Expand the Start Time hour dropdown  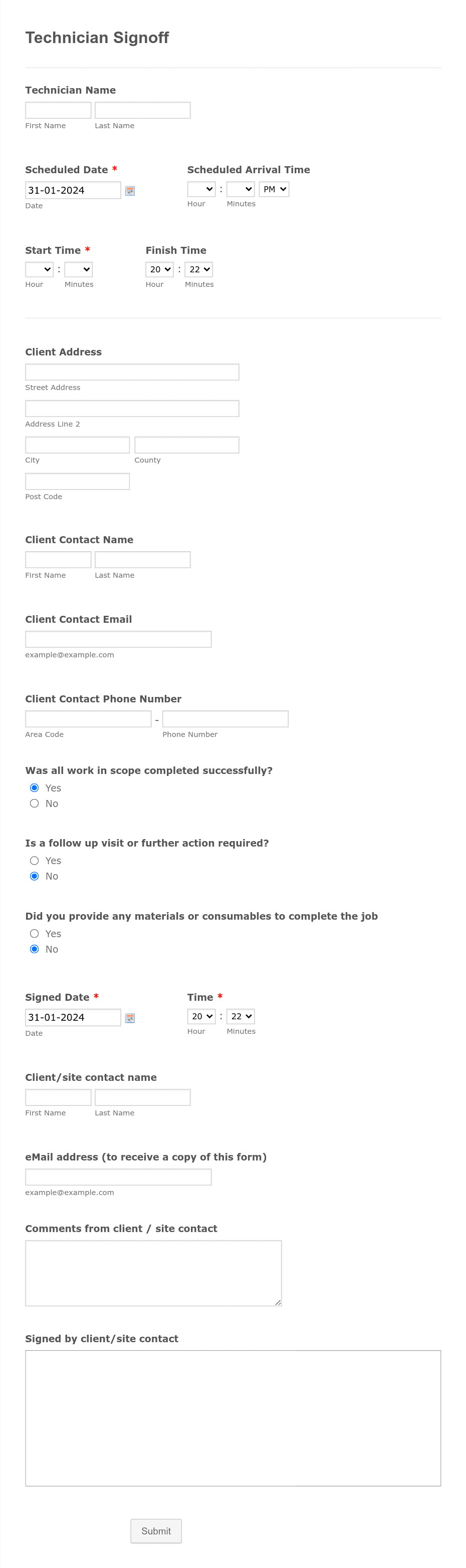point(39,270)
